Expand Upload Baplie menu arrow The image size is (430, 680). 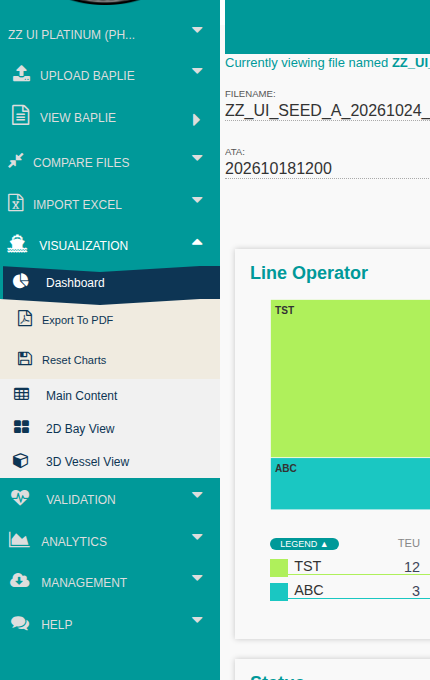click(197, 71)
